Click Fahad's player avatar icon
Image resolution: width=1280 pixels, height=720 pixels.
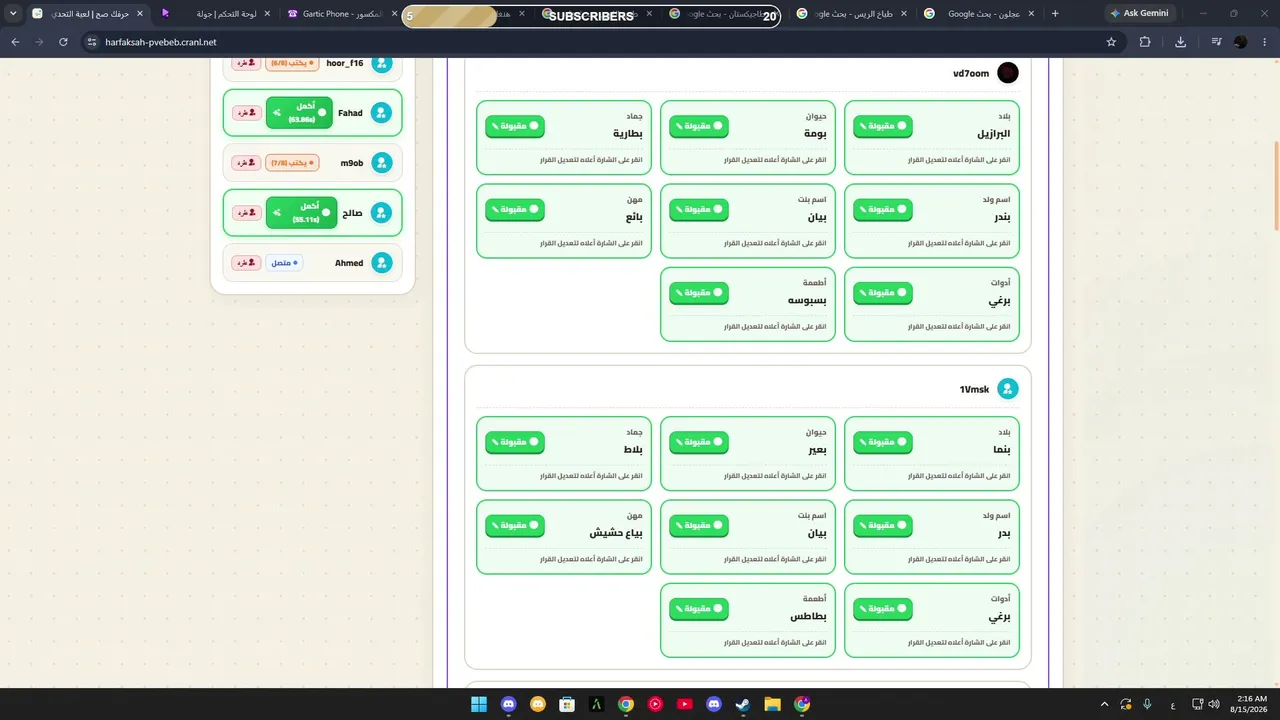click(381, 113)
